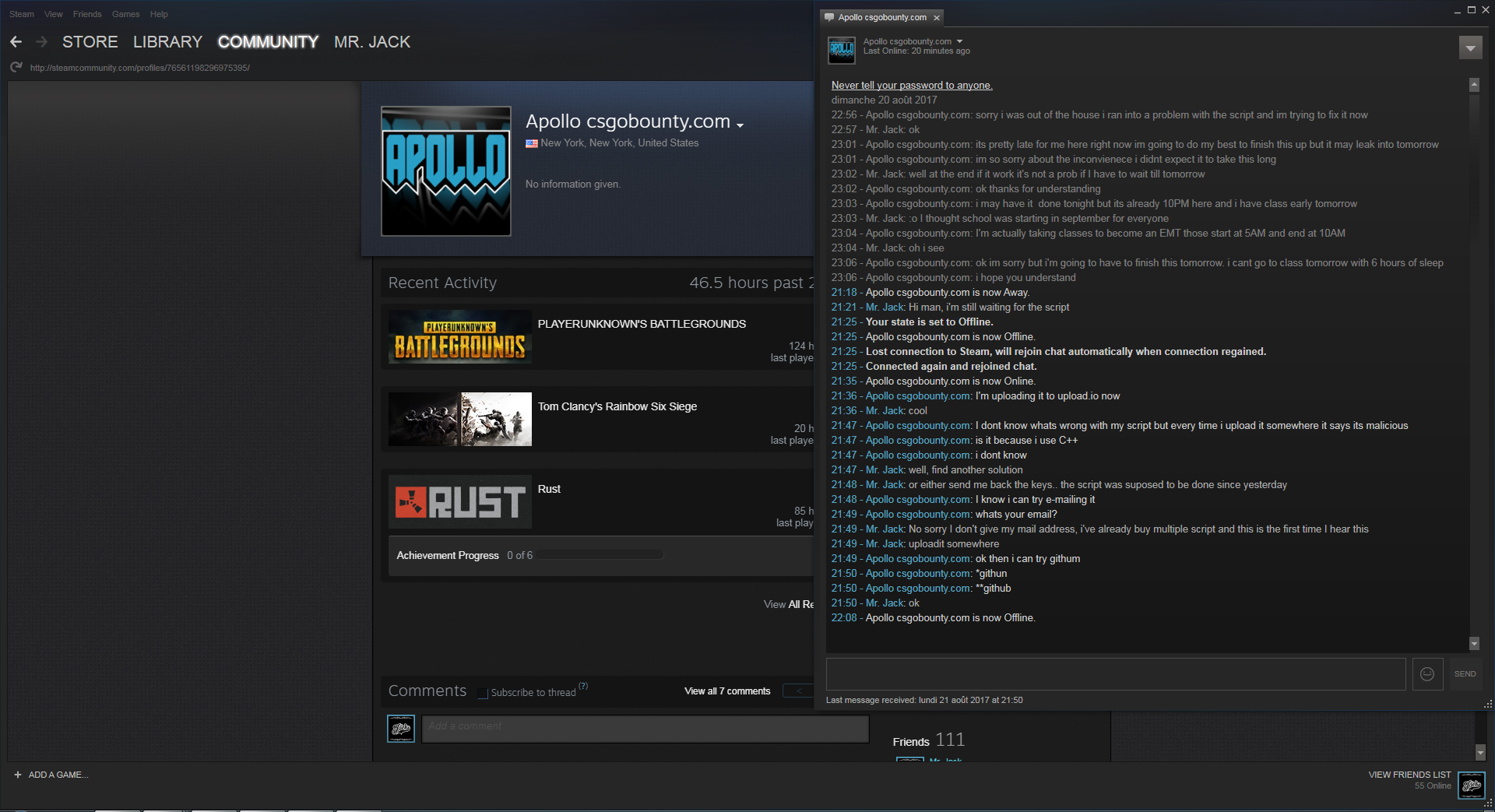Click the "Recent Activity" heading
The width and height of the screenshot is (1495, 812).
point(442,283)
